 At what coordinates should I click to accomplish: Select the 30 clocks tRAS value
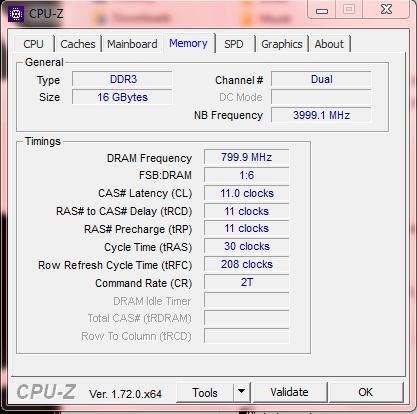coord(247,246)
